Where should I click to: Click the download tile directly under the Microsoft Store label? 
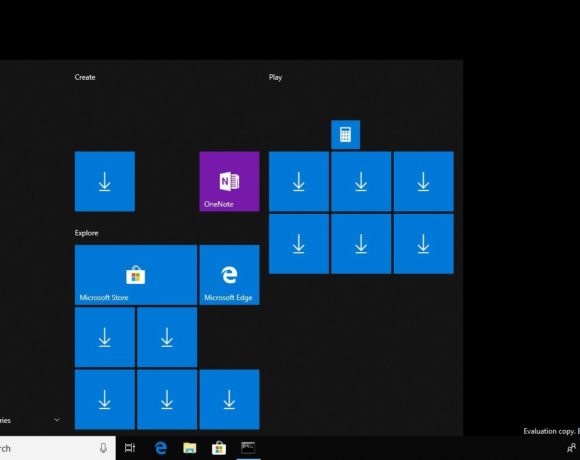pos(105,337)
